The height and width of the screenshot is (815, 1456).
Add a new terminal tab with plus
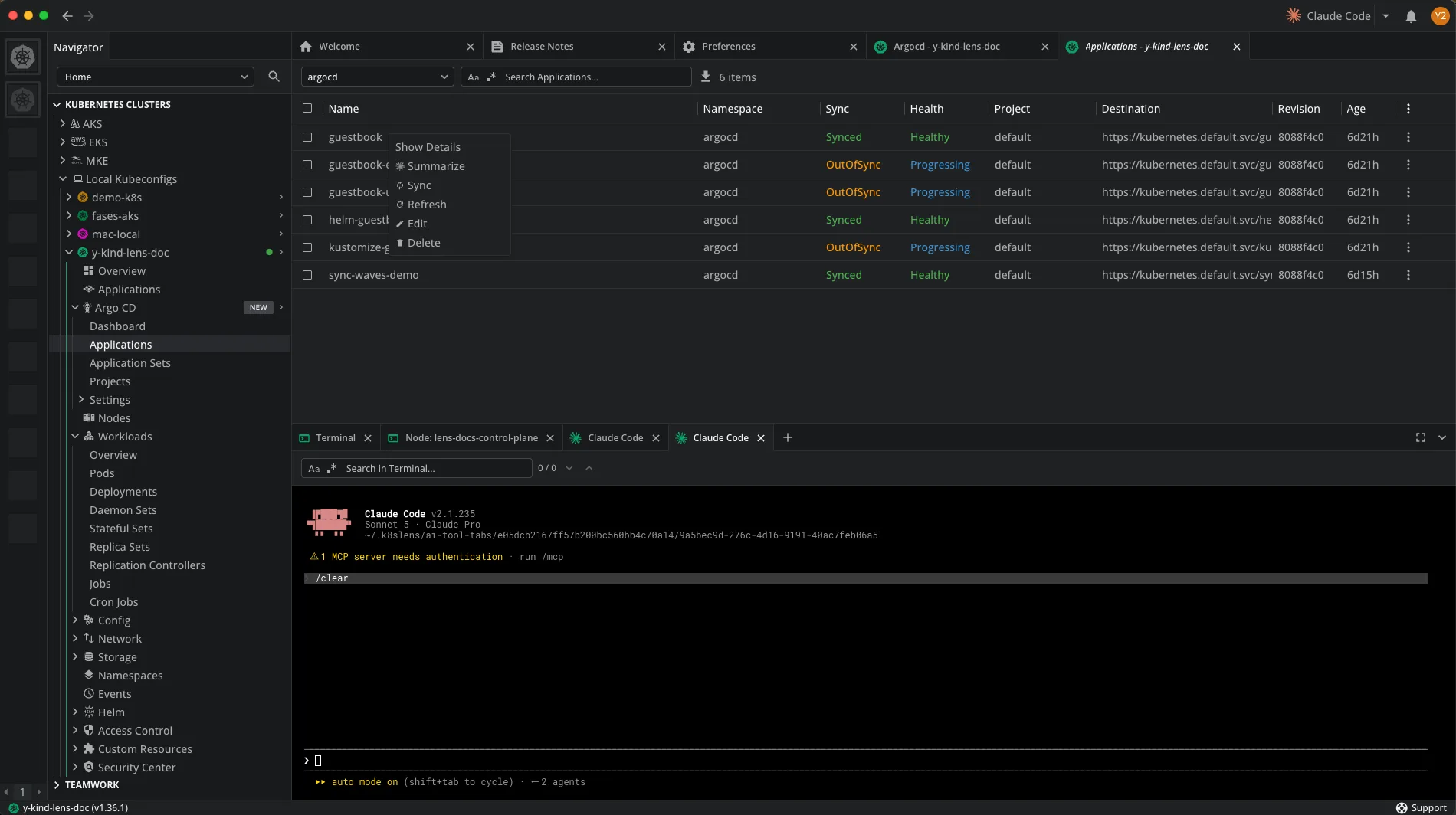coord(788,437)
